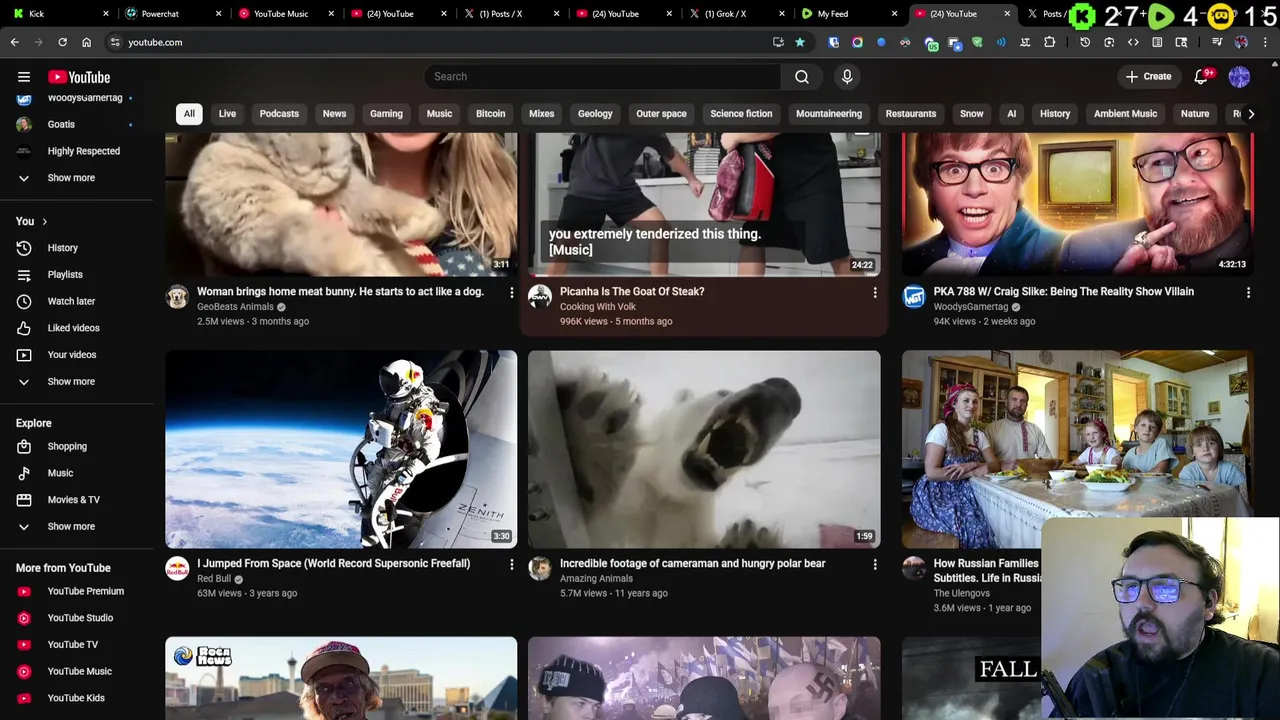This screenshot has width=1280, height=720.
Task: Select the Gaming filter chip
Action: [x=386, y=114]
